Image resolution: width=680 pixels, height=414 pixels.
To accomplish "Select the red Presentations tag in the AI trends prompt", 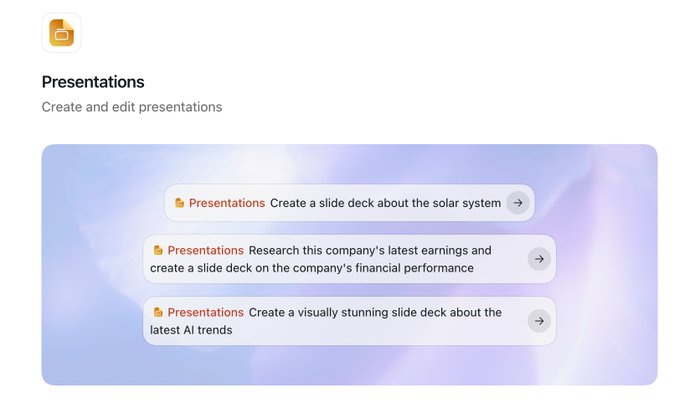I will click(x=206, y=312).
